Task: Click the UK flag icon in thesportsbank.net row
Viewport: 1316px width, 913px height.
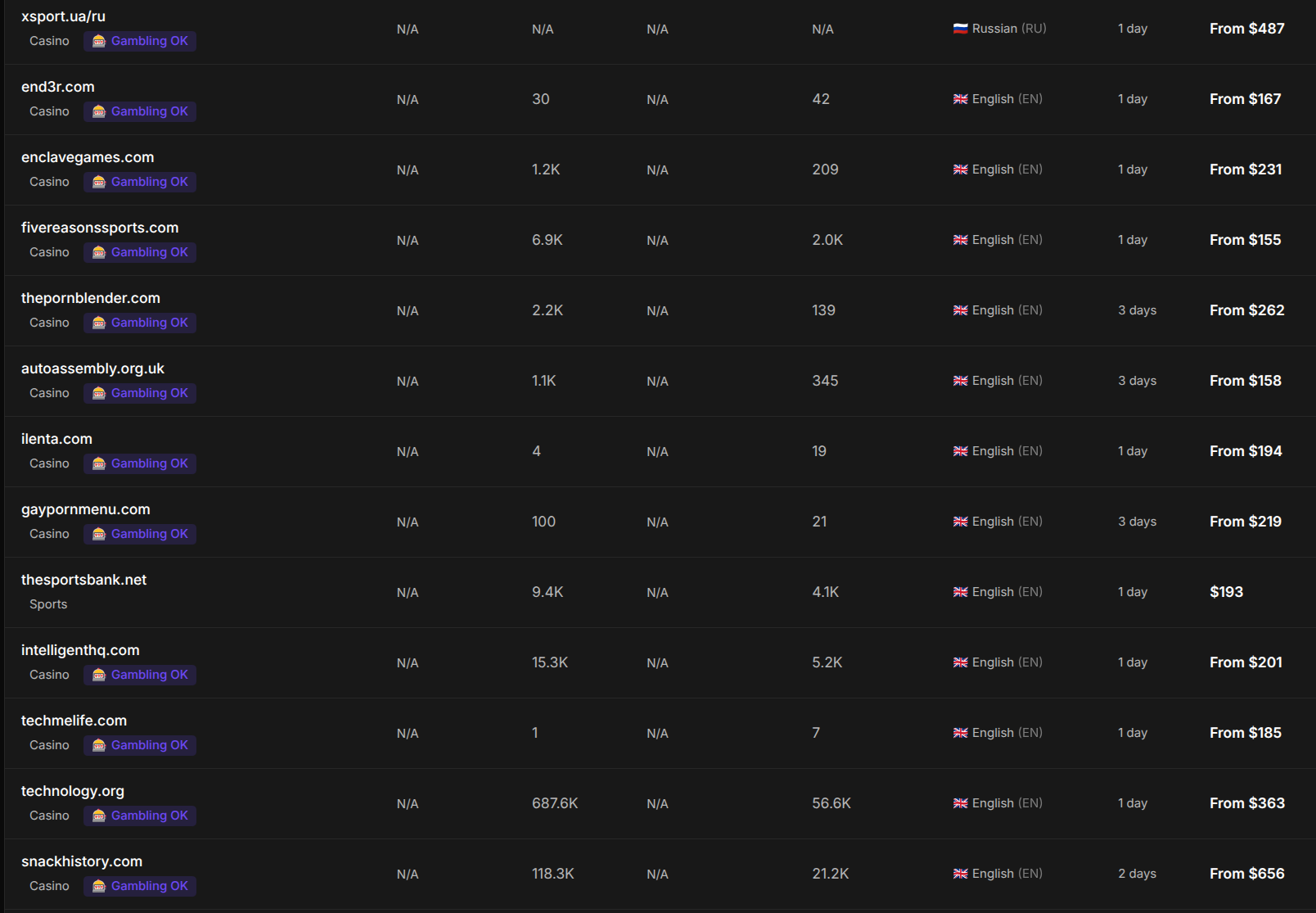Action: pyautogui.click(x=961, y=592)
